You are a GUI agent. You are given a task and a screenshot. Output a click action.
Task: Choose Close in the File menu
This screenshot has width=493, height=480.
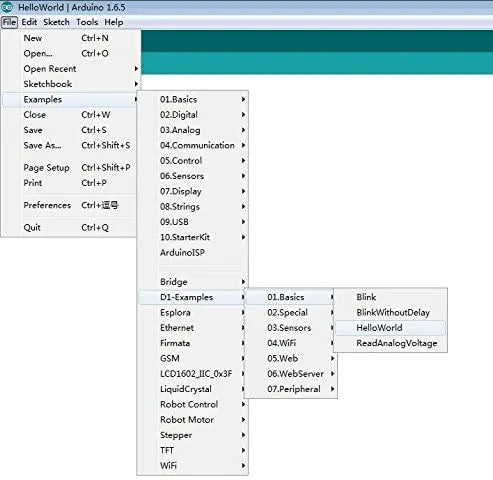click(x=70, y=115)
